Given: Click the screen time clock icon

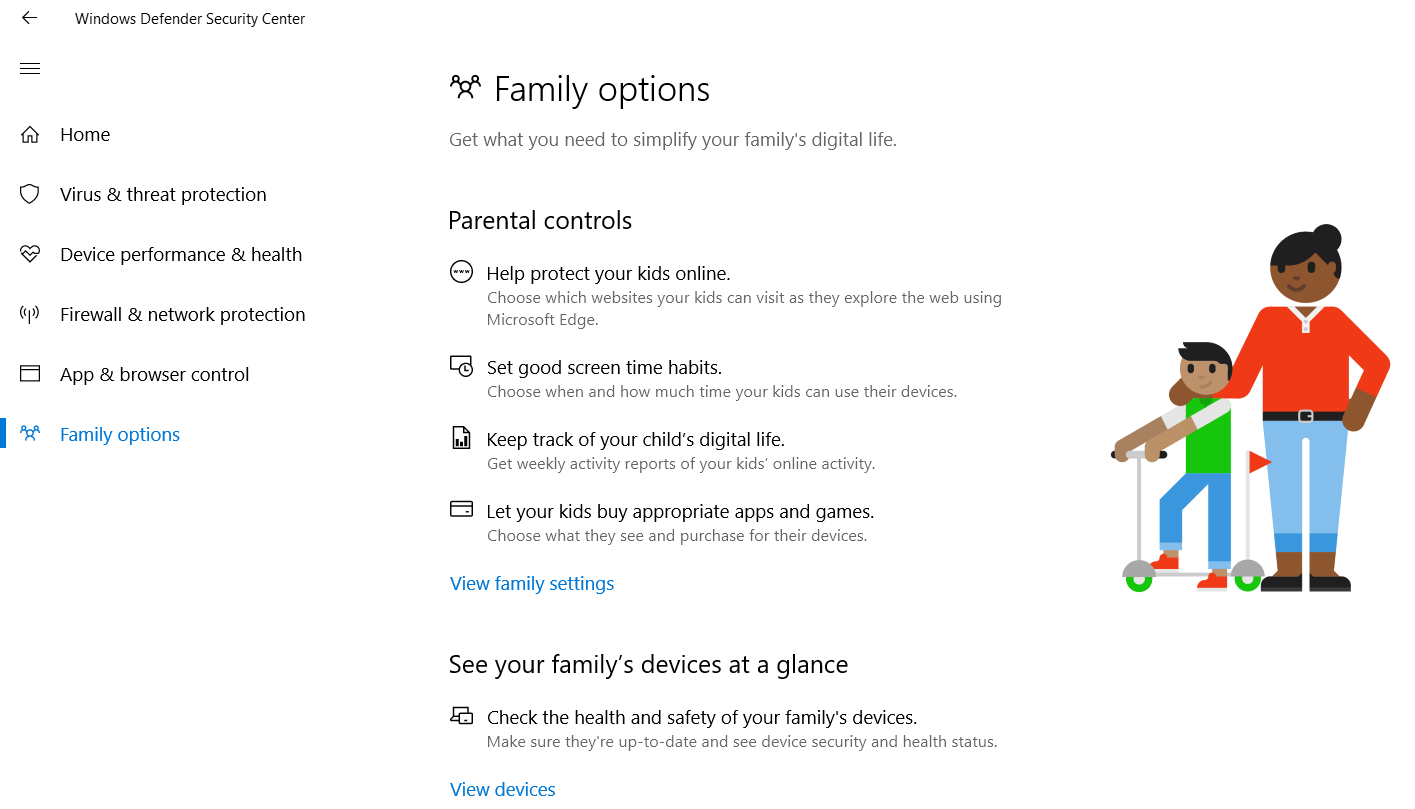Looking at the screenshot, I should pos(461,366).
